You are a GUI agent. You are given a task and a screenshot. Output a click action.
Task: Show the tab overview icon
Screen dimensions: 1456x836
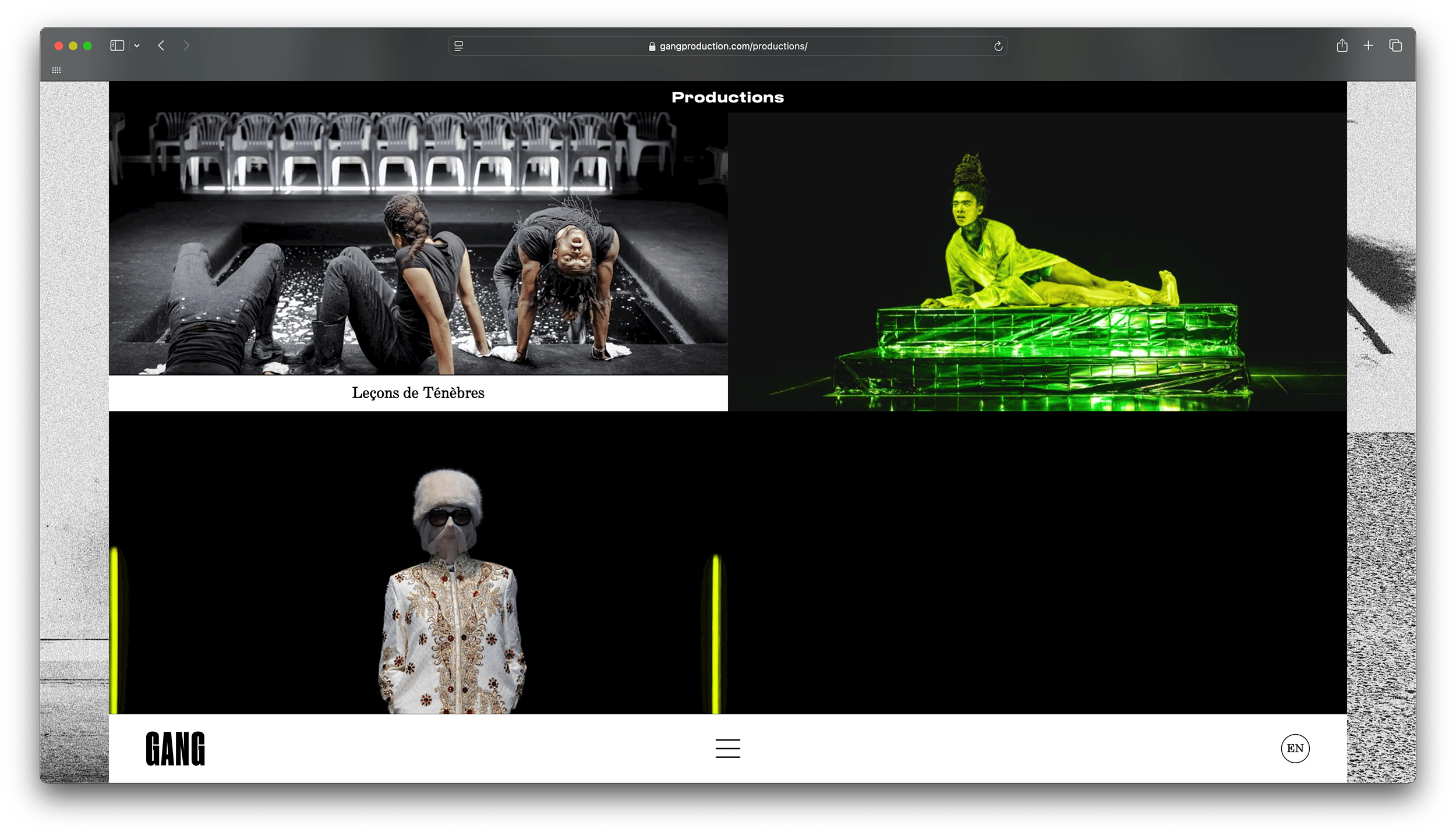1395,45
